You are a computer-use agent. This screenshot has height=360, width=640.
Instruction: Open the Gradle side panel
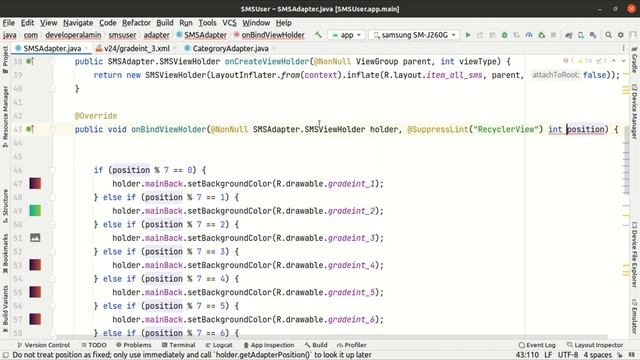634,59
